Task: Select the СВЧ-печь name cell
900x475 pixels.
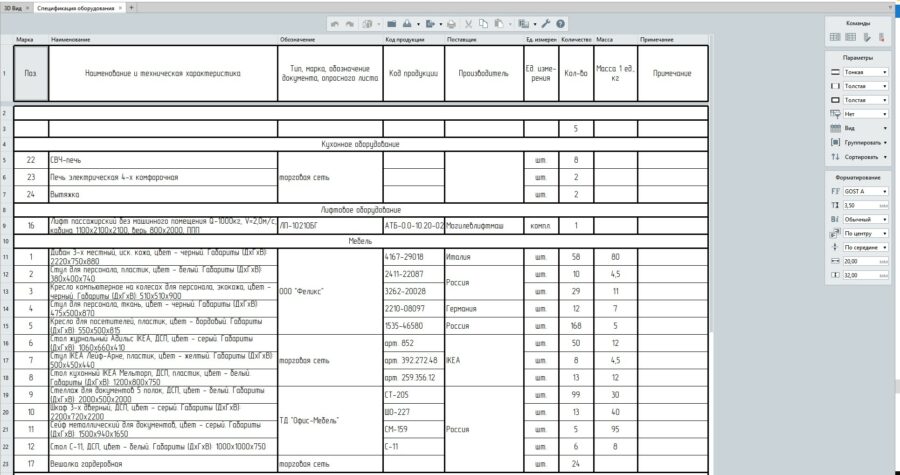Action: [x=163, y=160]
